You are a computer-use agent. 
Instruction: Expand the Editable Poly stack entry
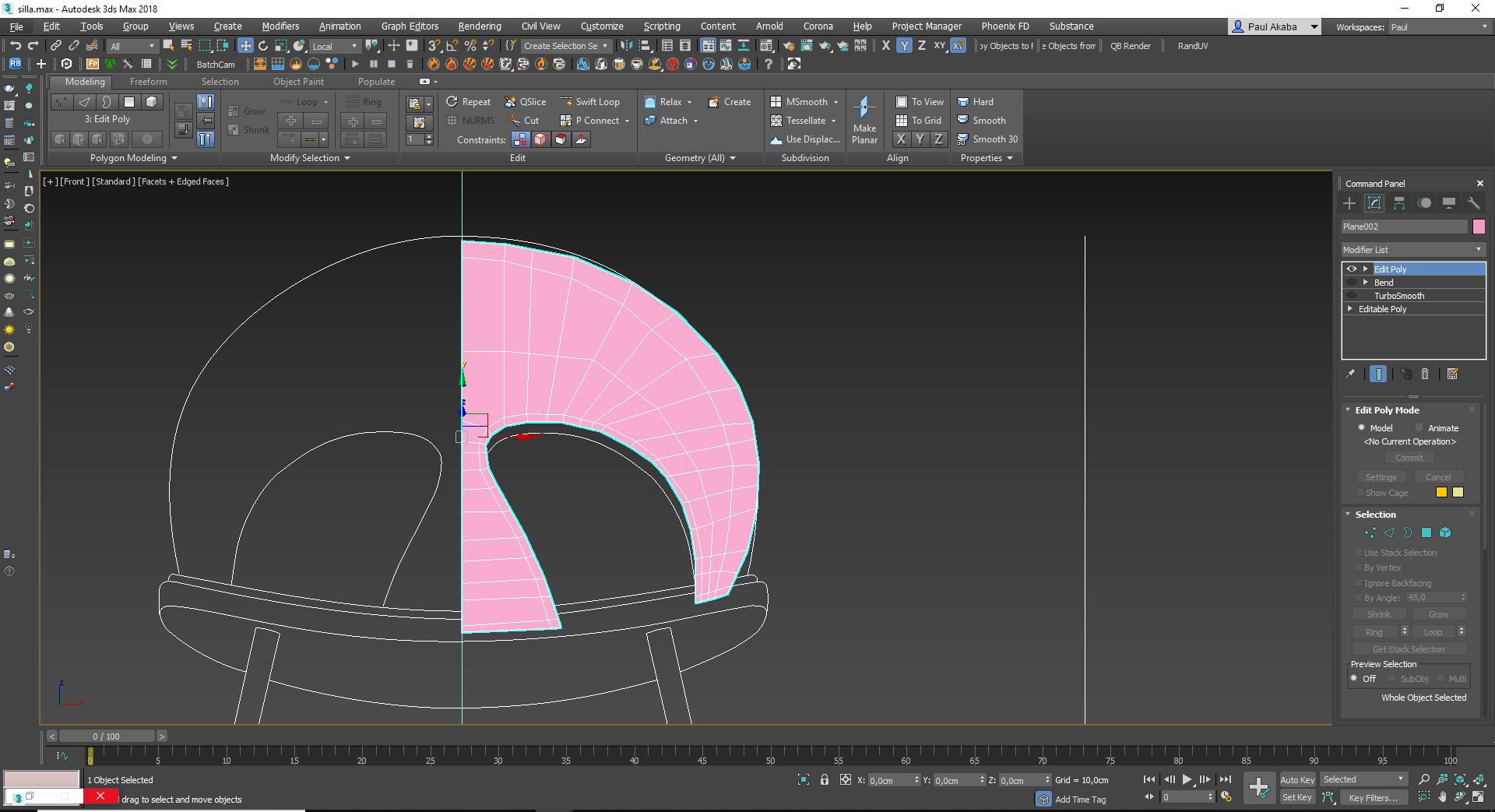pos(1350,309)
